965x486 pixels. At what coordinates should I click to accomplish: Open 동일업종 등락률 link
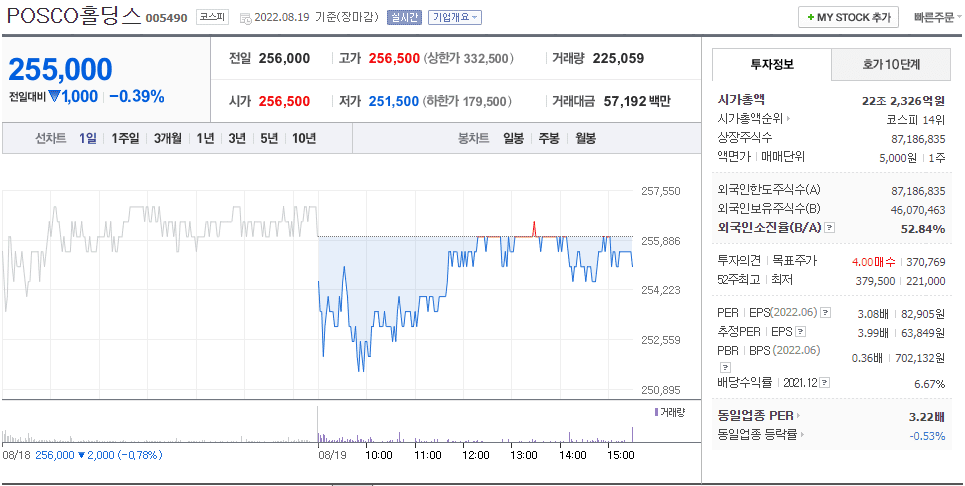point(758,435)
